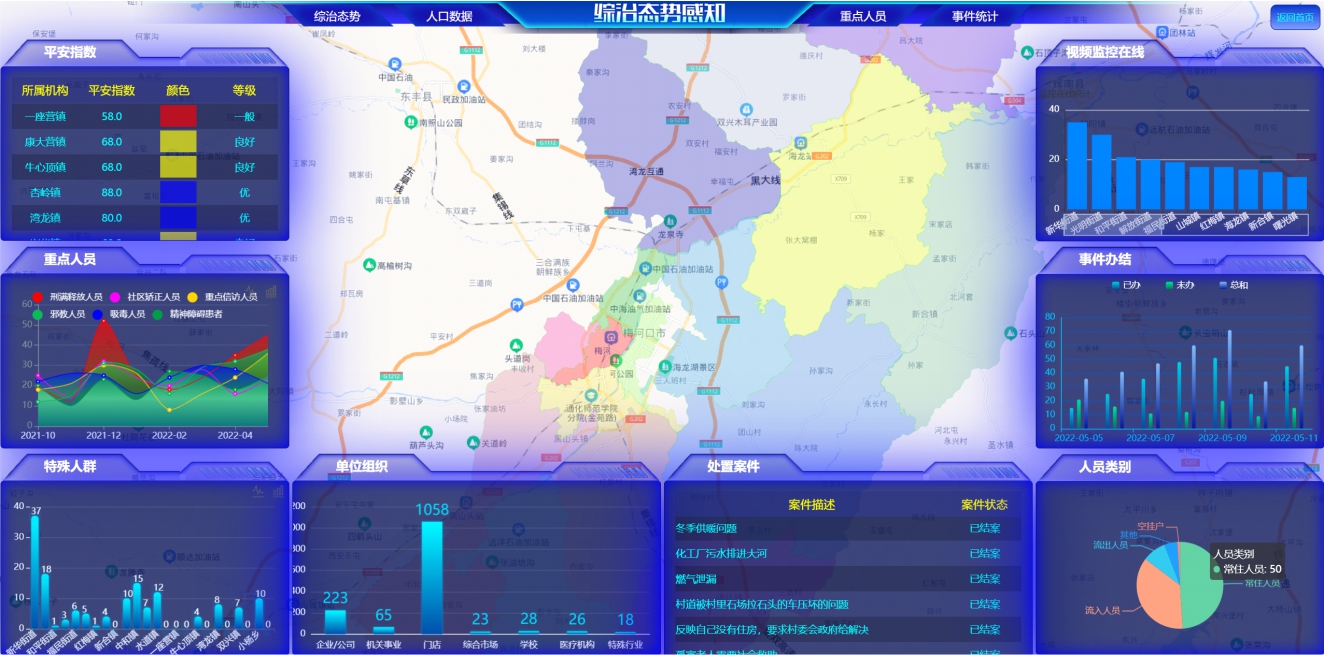Open the 冬季供暖问题 case entry
The image size is (1324, 655).
coord(706,528)
